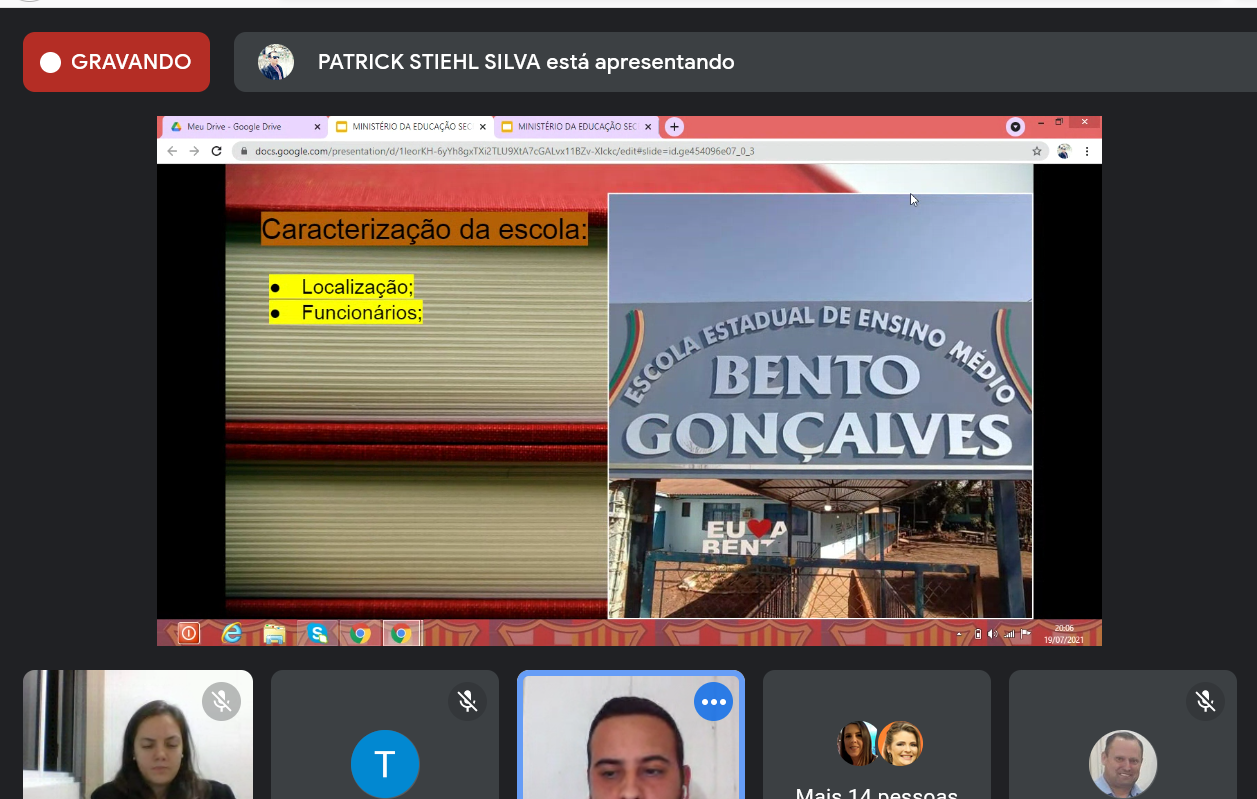This screenshot has height=799, width=1257.
Task: Click the browser back arrow
Action: pos(172,151)
